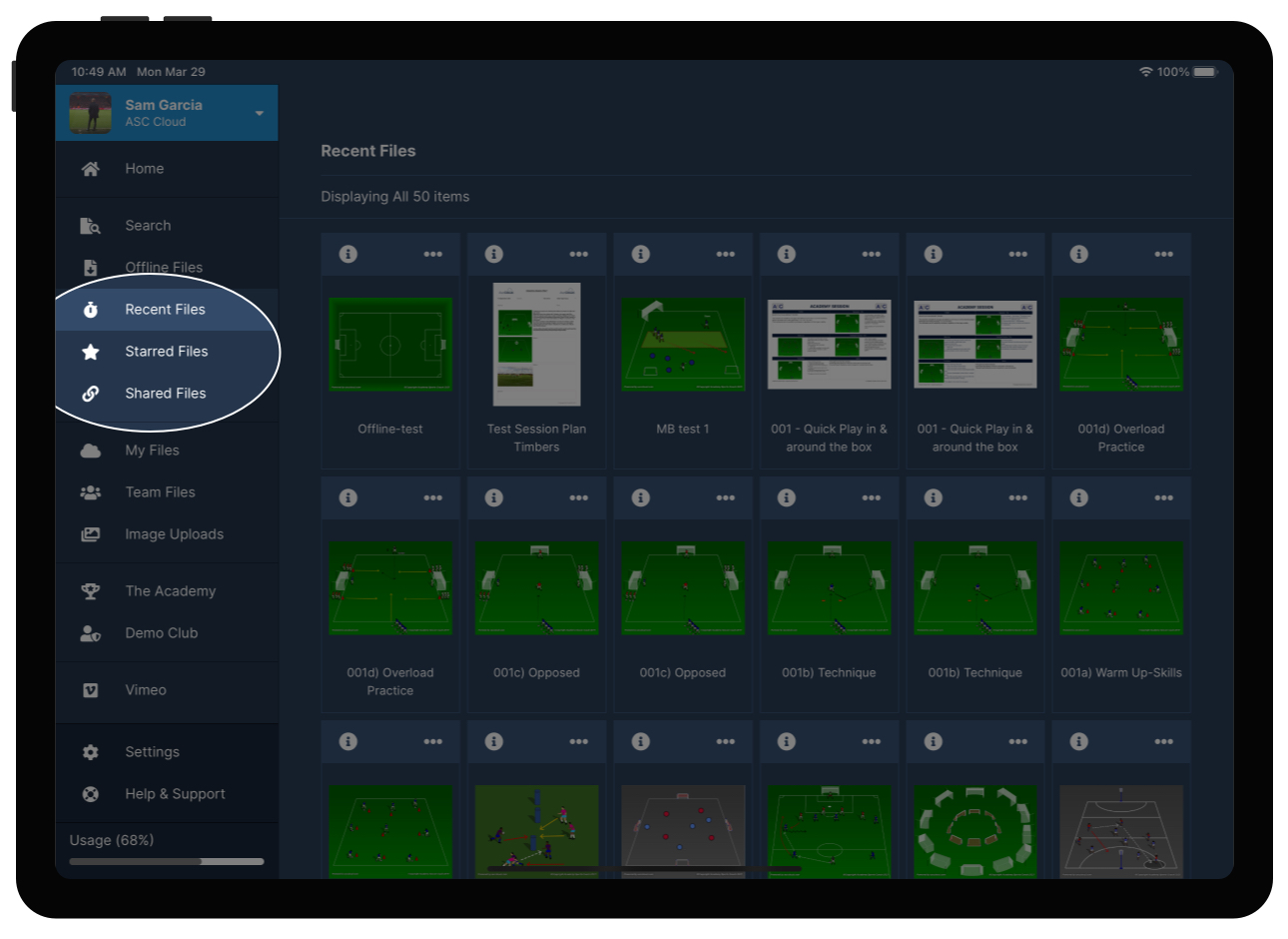The image size is (1288, 939).
Task: Click the 'Test Session Plan Timbers' file name
Action: click(x=537, y=438)
